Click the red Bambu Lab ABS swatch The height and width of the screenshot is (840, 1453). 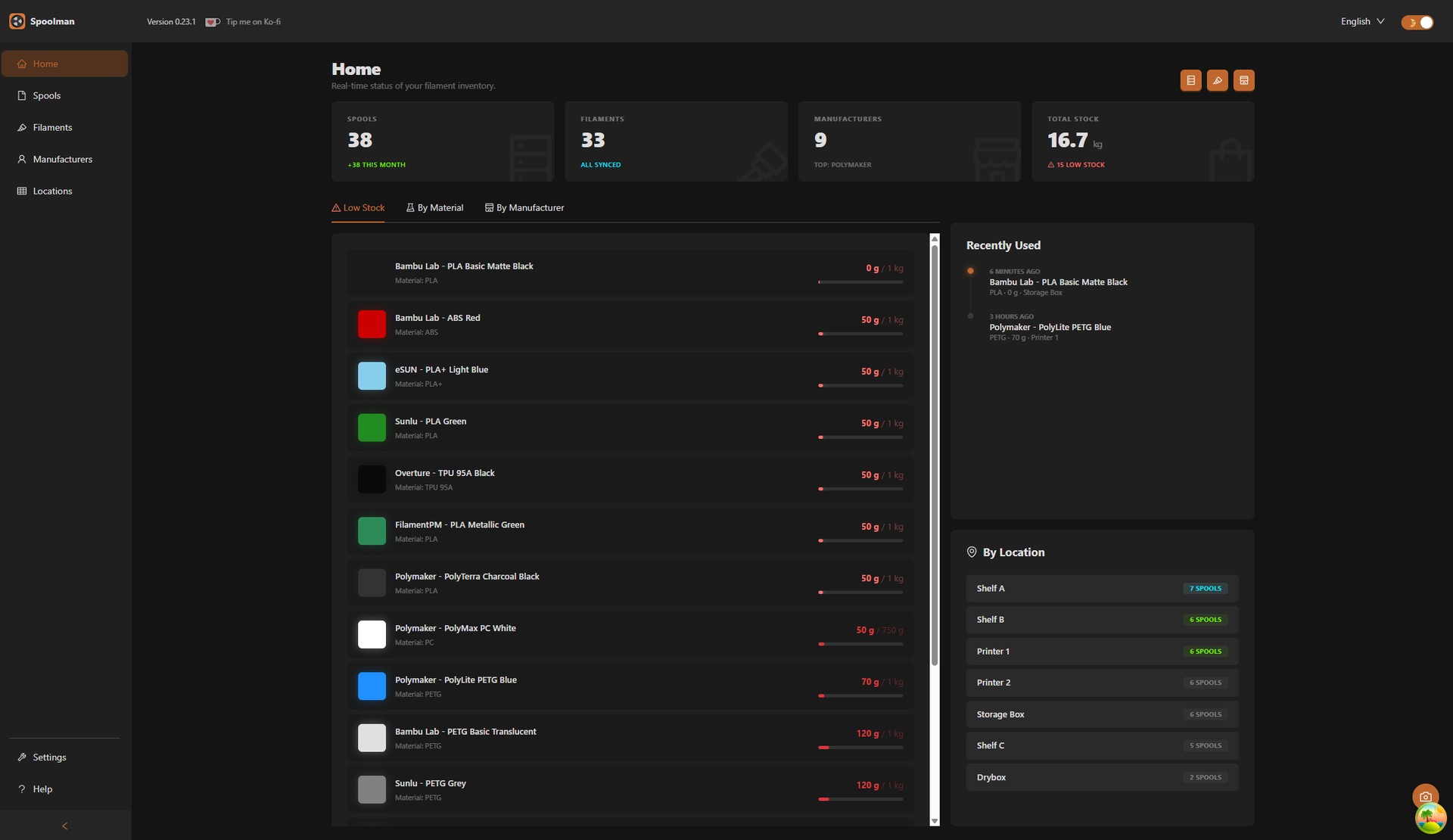coord(372,325)
